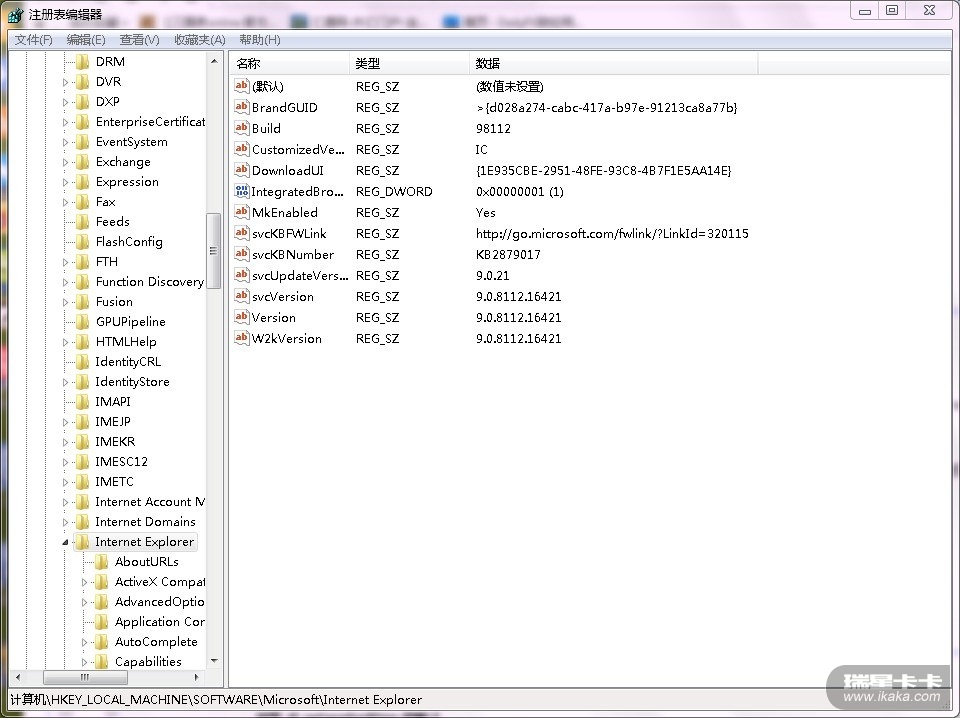Screen dimensions: 960x718
Task: Open the 查看(V) menu
Action: tap(140, 40)
